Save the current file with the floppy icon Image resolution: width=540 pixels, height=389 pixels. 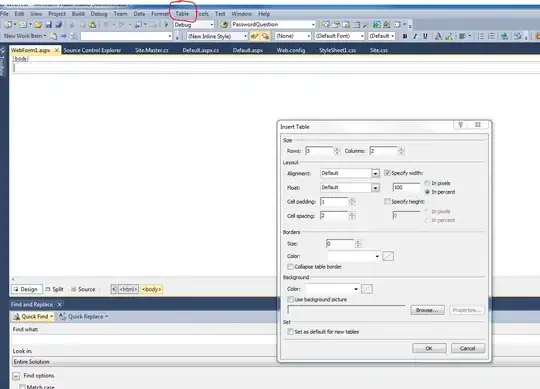[x=49, y=24]
